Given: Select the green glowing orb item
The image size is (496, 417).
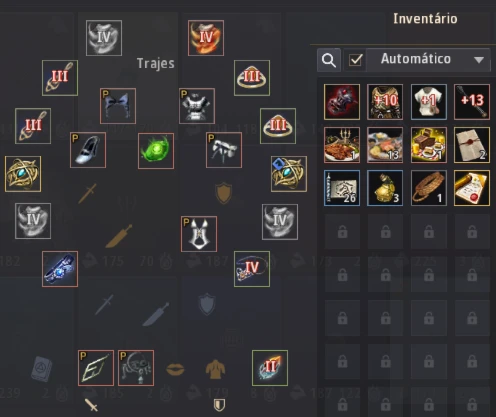Looking at the screenshot, I should pos(156,151).
